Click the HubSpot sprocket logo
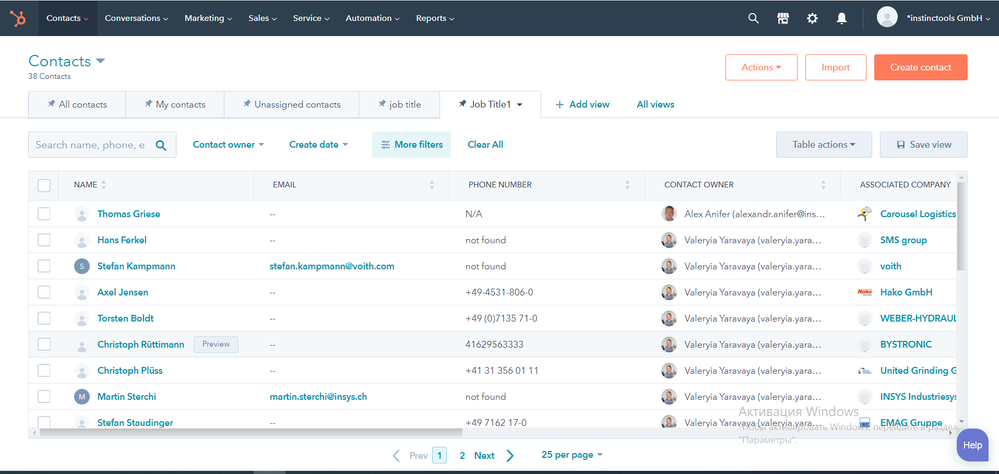 pyautogui.click(x=18, y=18)
